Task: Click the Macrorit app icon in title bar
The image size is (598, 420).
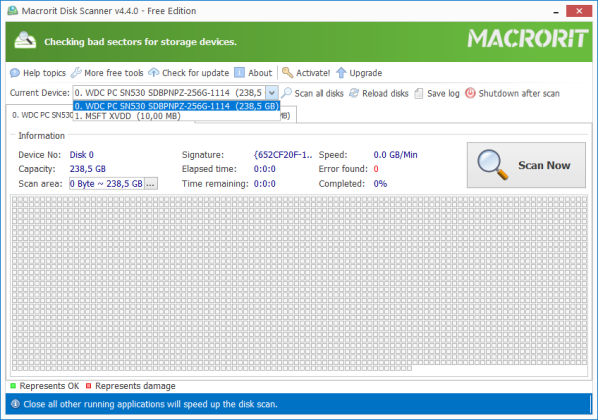Action: tap(13, 11)
